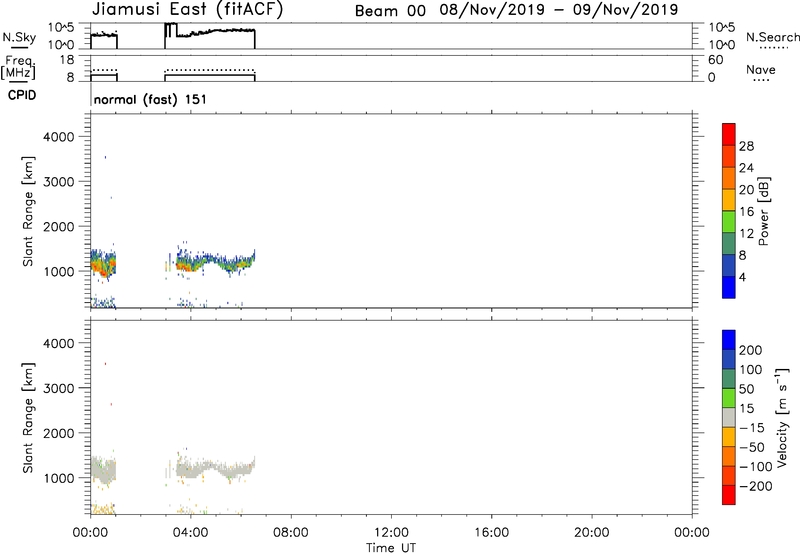
Task: Click the Slant Range label of power panel
Action: [x=28, y=211]
